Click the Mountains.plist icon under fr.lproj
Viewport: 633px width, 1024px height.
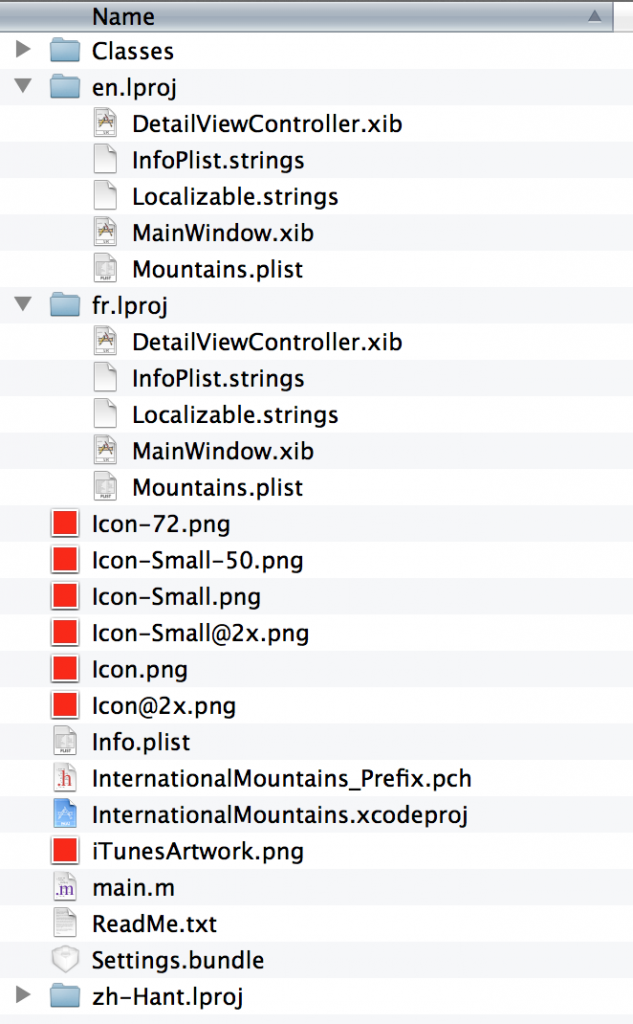click(105, 487)
